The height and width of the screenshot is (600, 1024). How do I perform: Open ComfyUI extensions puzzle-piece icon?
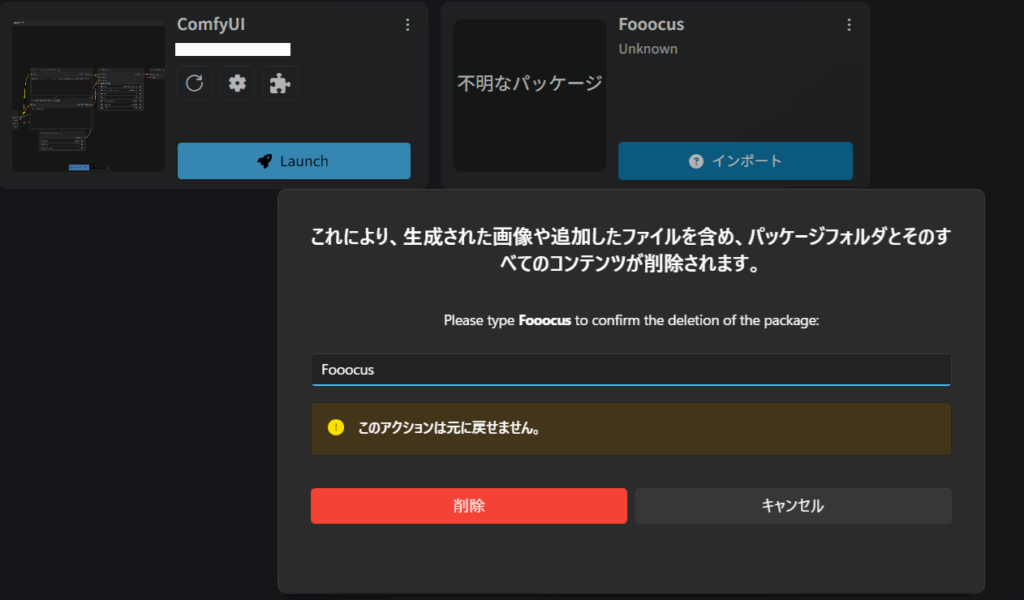coord(280,83)
